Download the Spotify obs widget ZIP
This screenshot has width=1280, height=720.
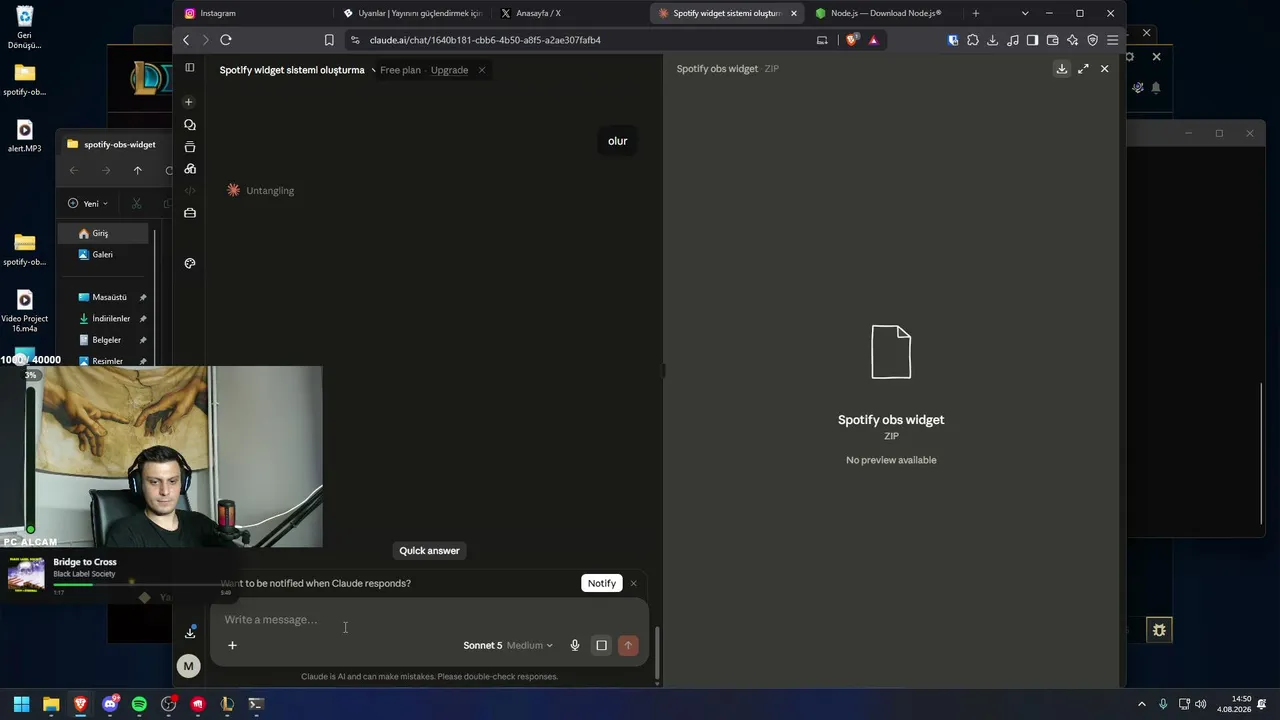[1062, 69]
